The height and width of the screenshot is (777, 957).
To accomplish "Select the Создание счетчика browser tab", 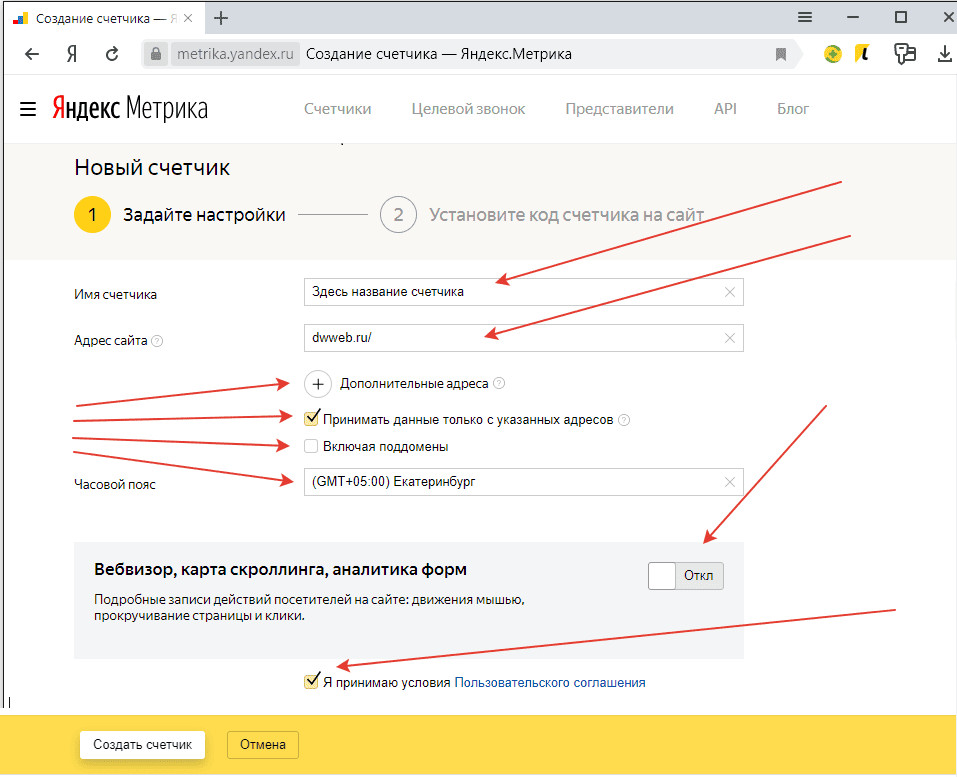I will [104, 18].
